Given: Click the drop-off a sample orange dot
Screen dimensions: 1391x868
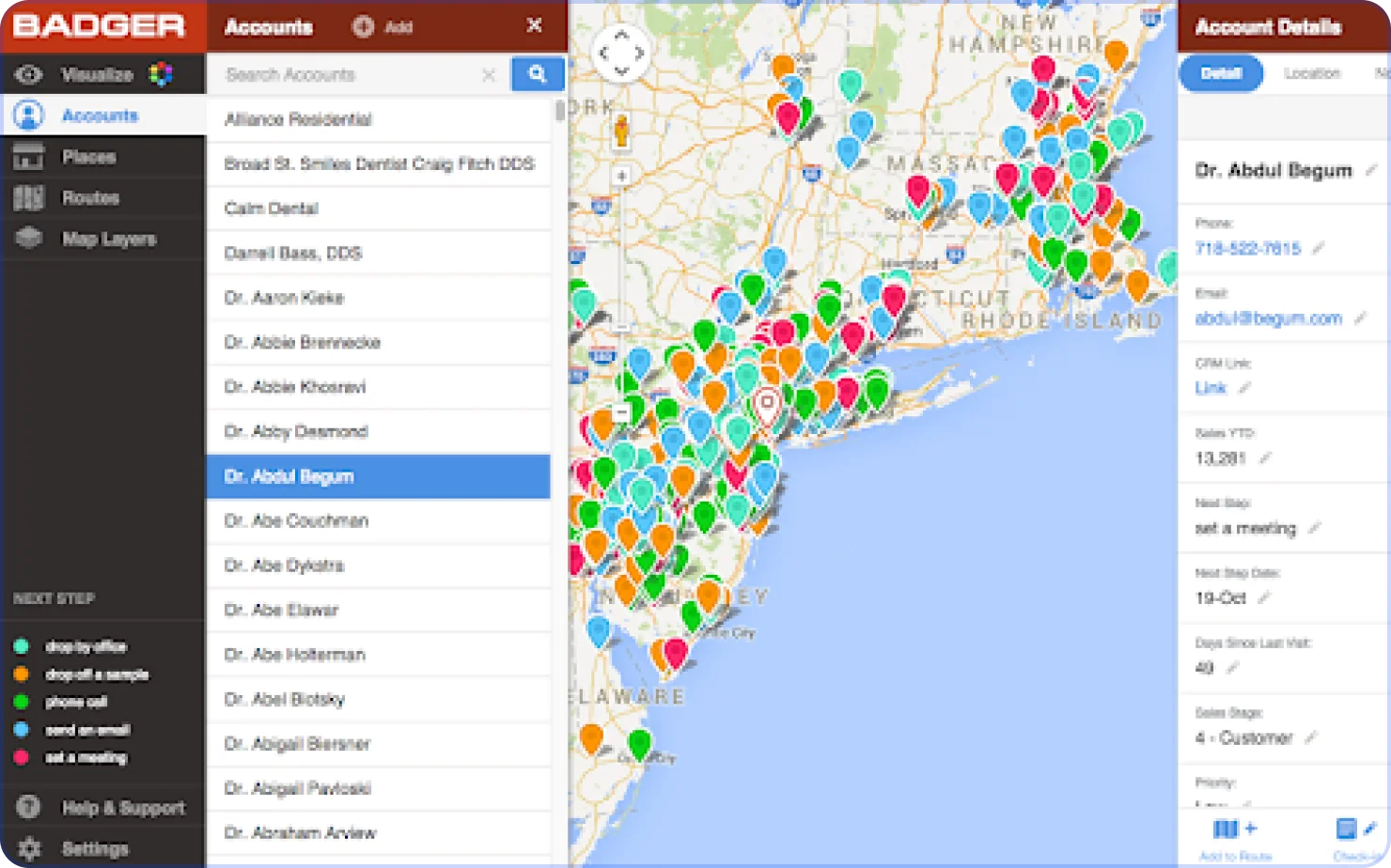Looking at the screenshot, I should [21, 674].
